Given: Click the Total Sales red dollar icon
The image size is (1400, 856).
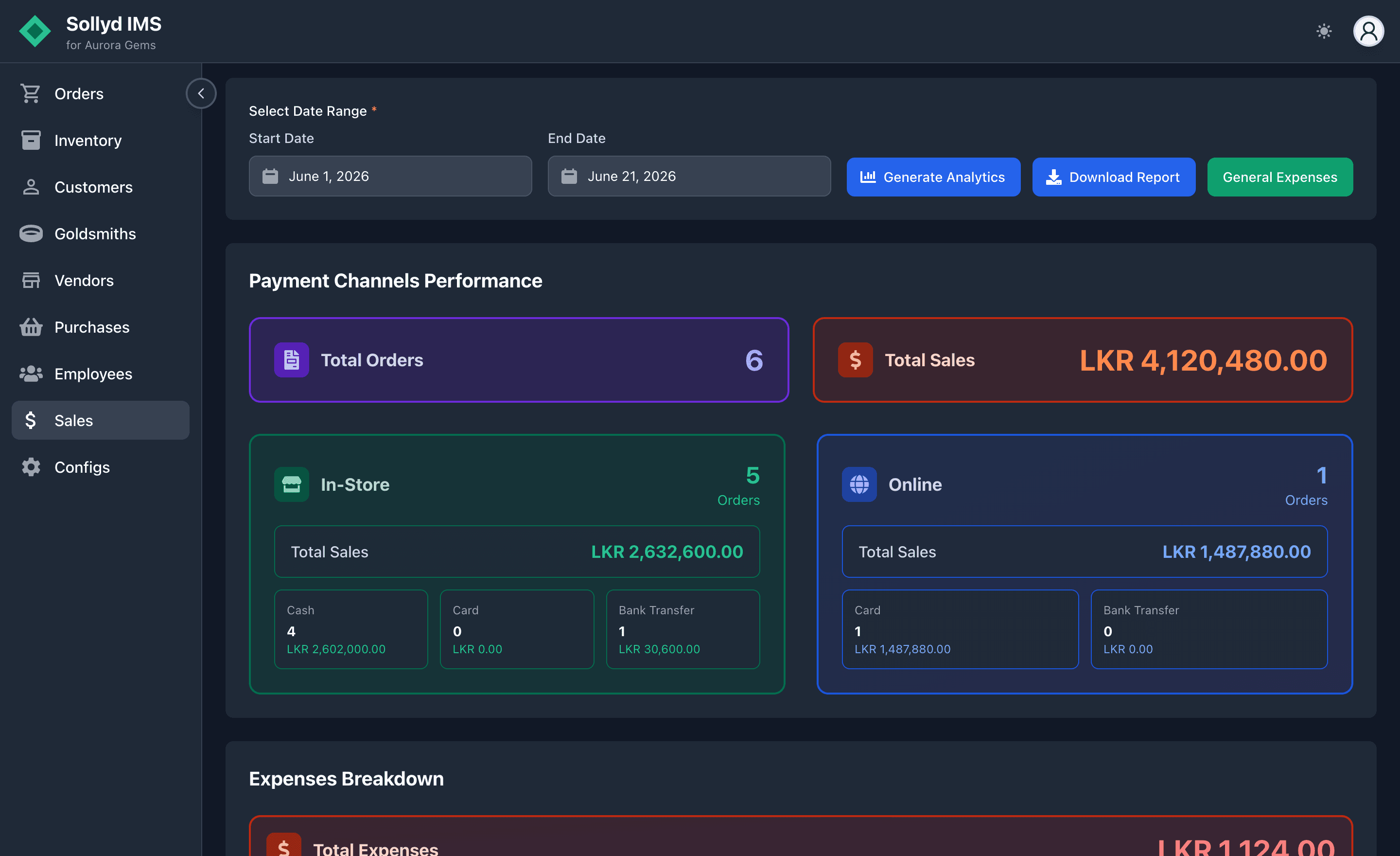Looking at the screenshot, I should click(x=855, y=360).
